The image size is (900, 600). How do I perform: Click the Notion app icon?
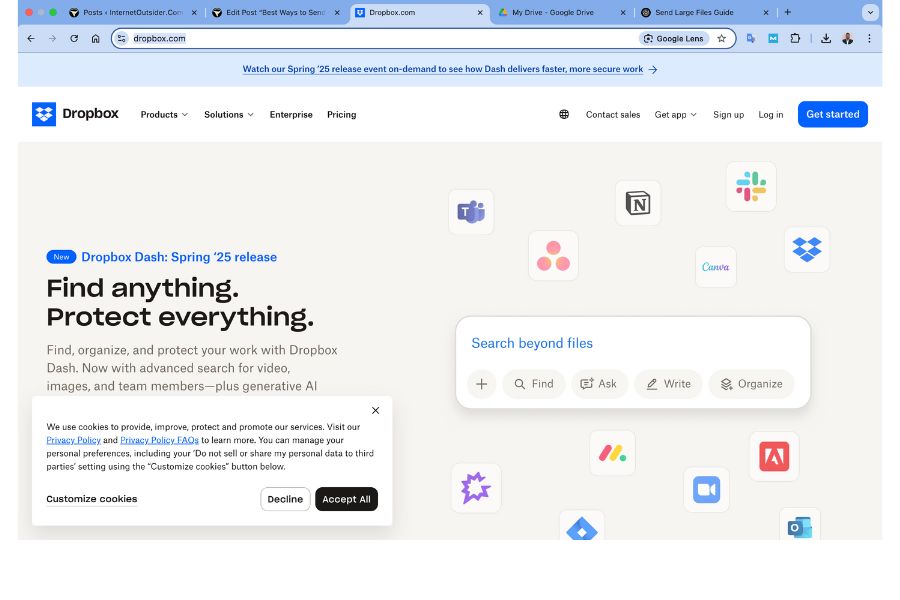tap(638, 203)
